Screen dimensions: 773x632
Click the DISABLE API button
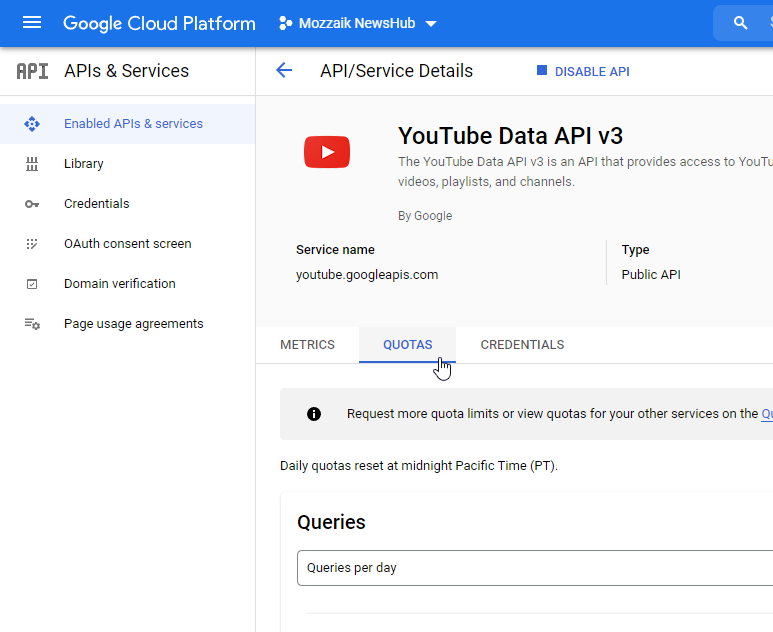tap(583, 71)
